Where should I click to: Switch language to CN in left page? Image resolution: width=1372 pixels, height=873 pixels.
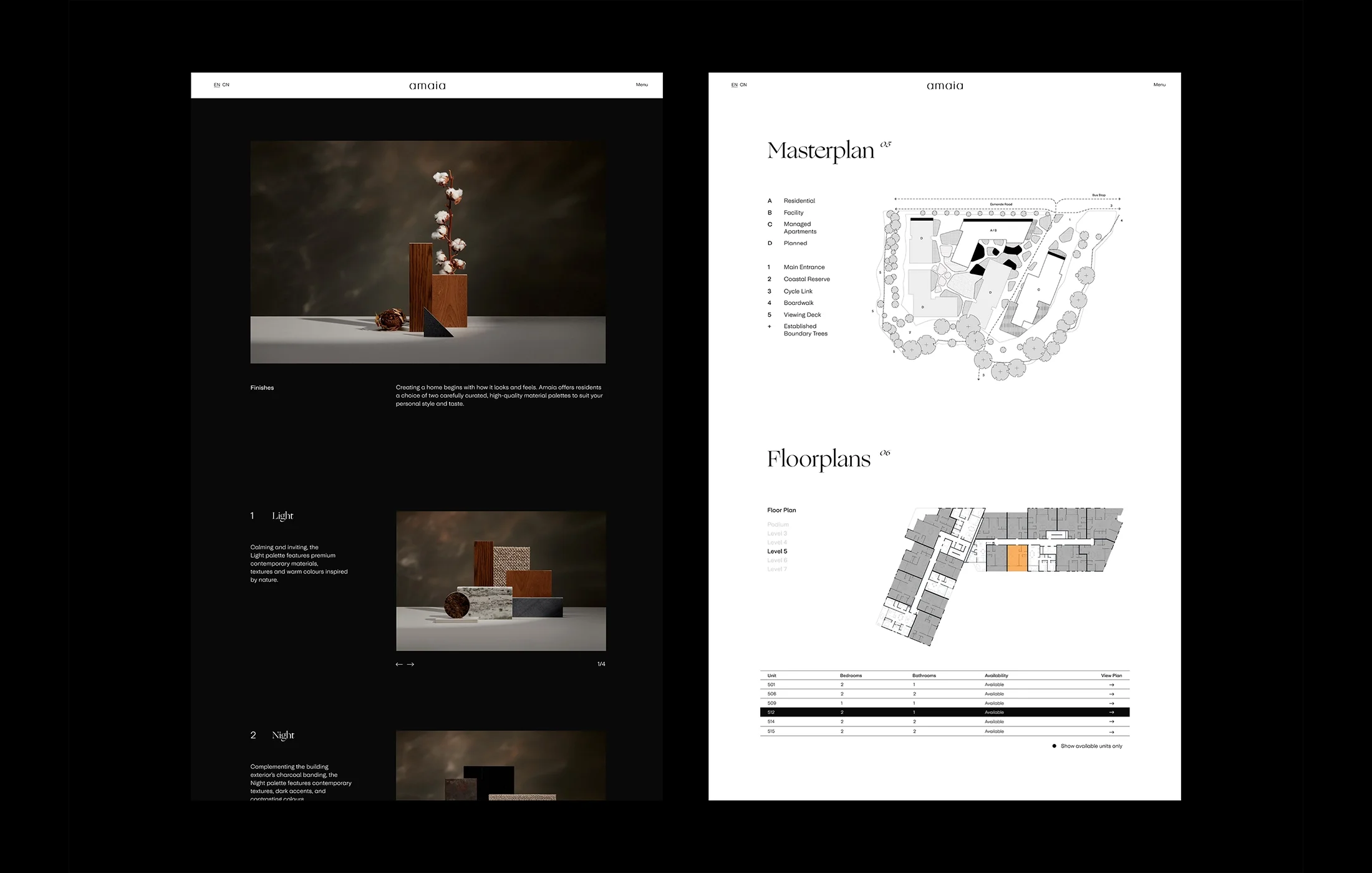(x=226, y=85)
